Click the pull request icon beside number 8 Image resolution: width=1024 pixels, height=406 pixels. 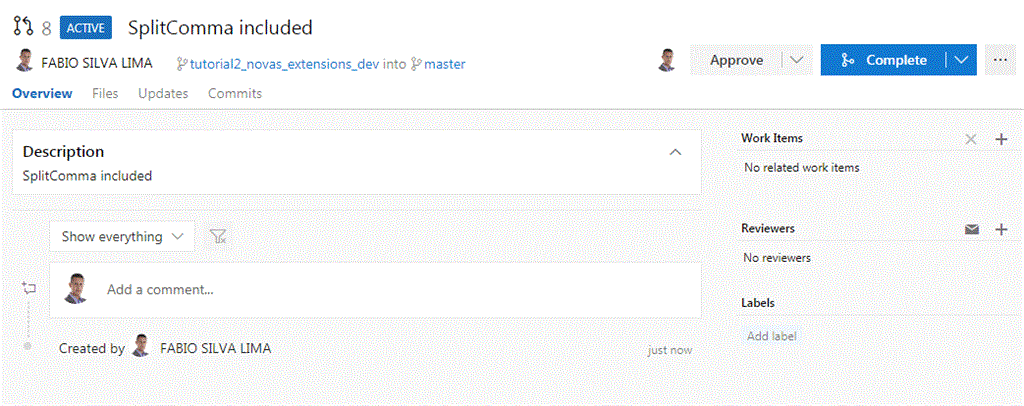pyautogui.click(x=23, y=27)
